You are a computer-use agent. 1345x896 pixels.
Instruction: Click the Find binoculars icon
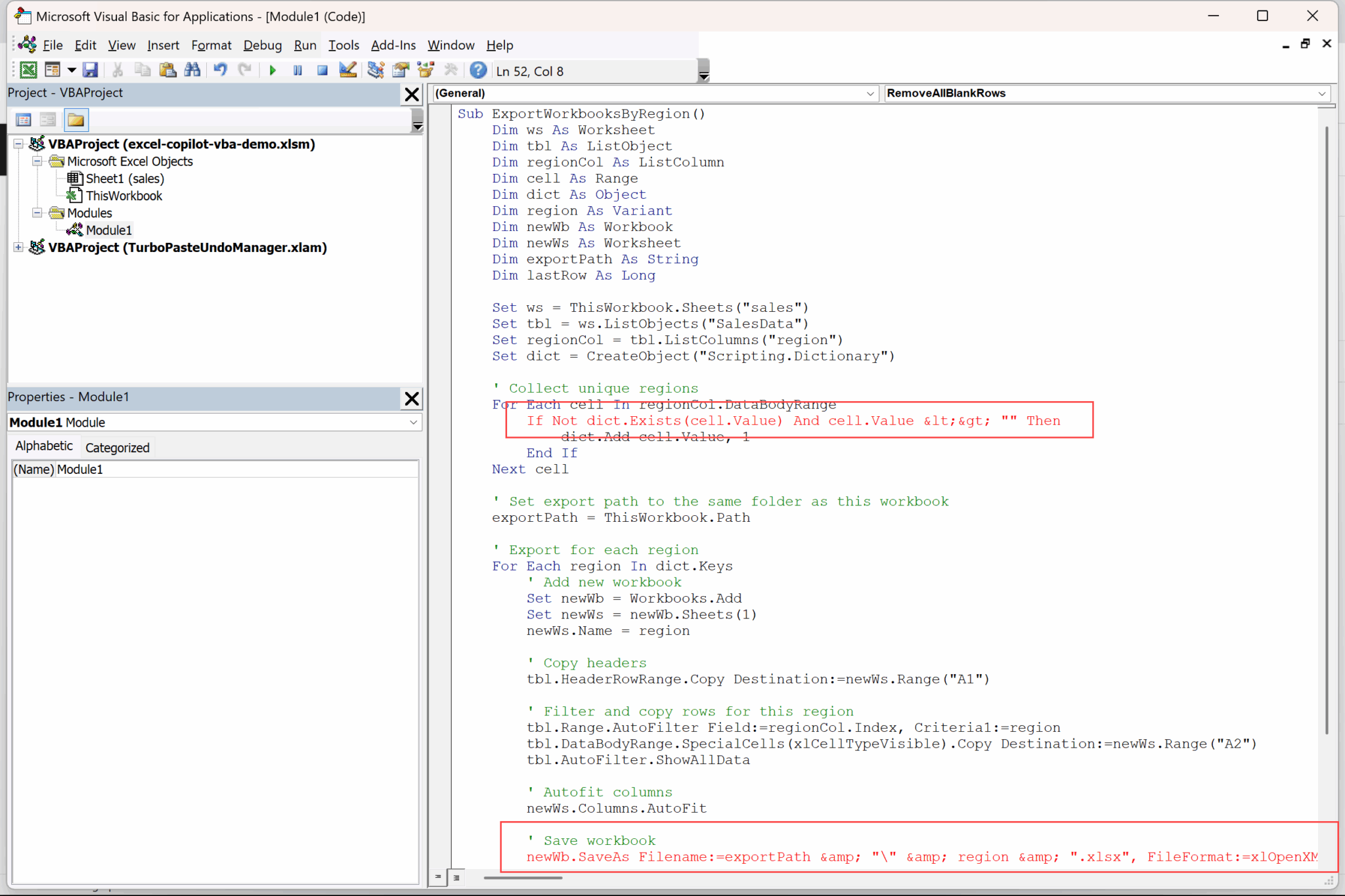192,70
